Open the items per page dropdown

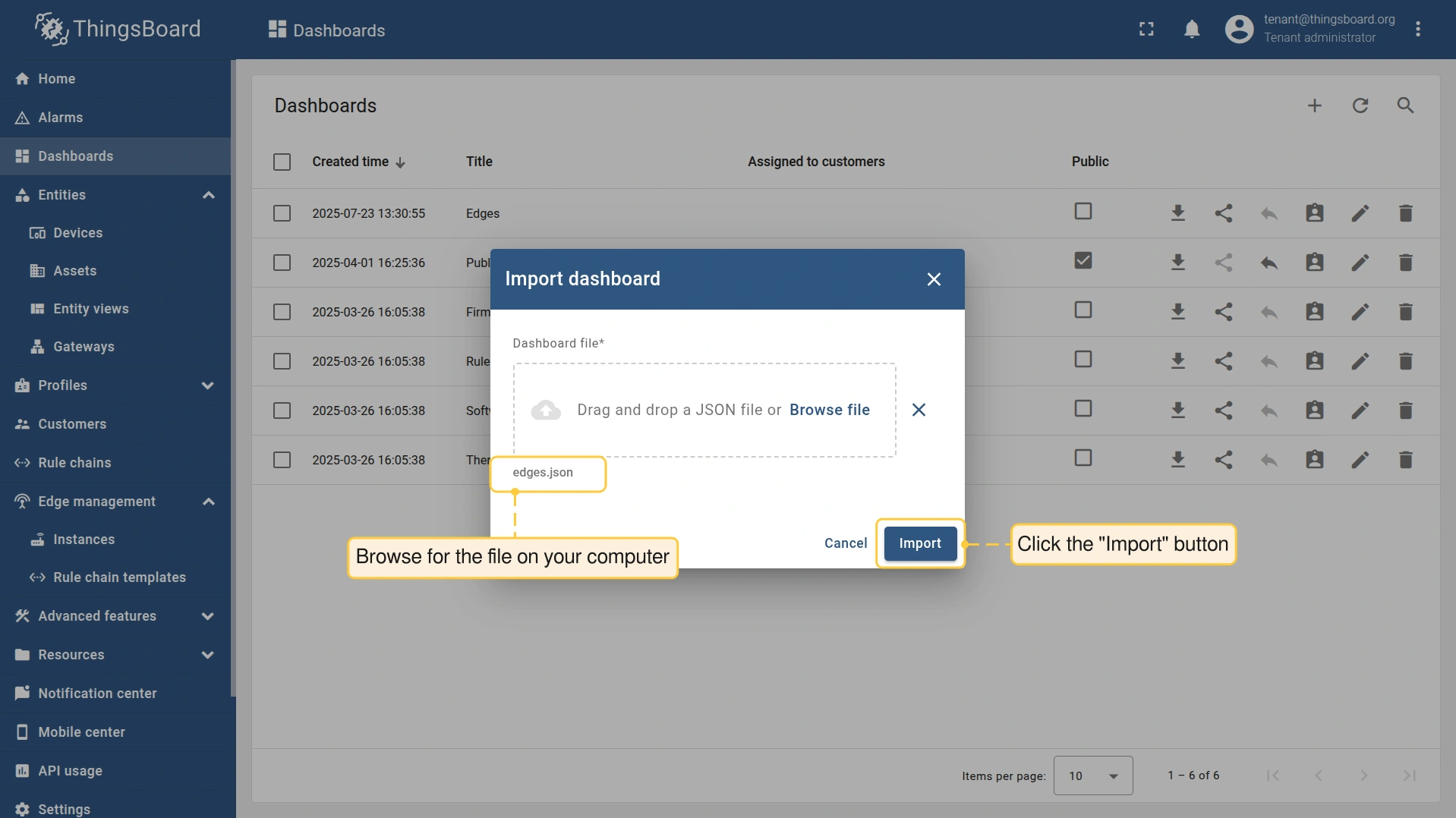(x=1092, y=776)
